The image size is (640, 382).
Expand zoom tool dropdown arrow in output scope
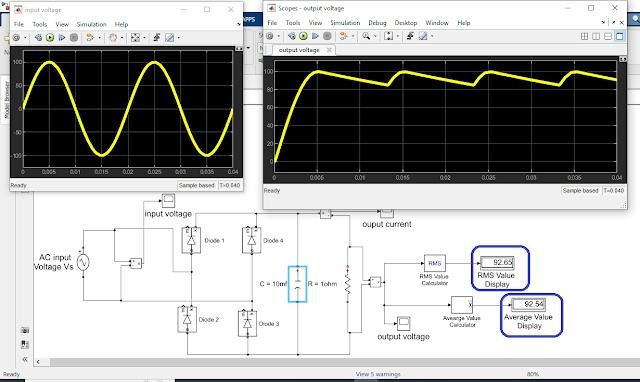(x=375, y=36)
